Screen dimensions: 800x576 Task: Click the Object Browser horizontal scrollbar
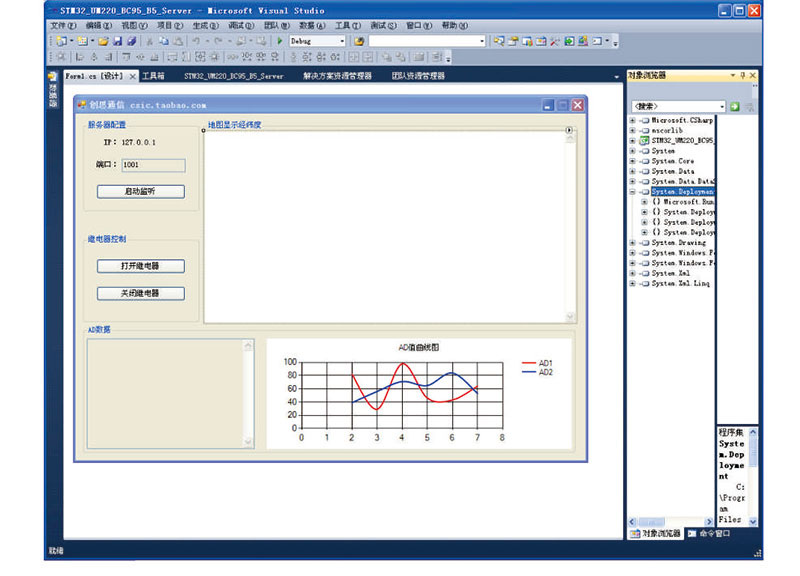point(670,521)
